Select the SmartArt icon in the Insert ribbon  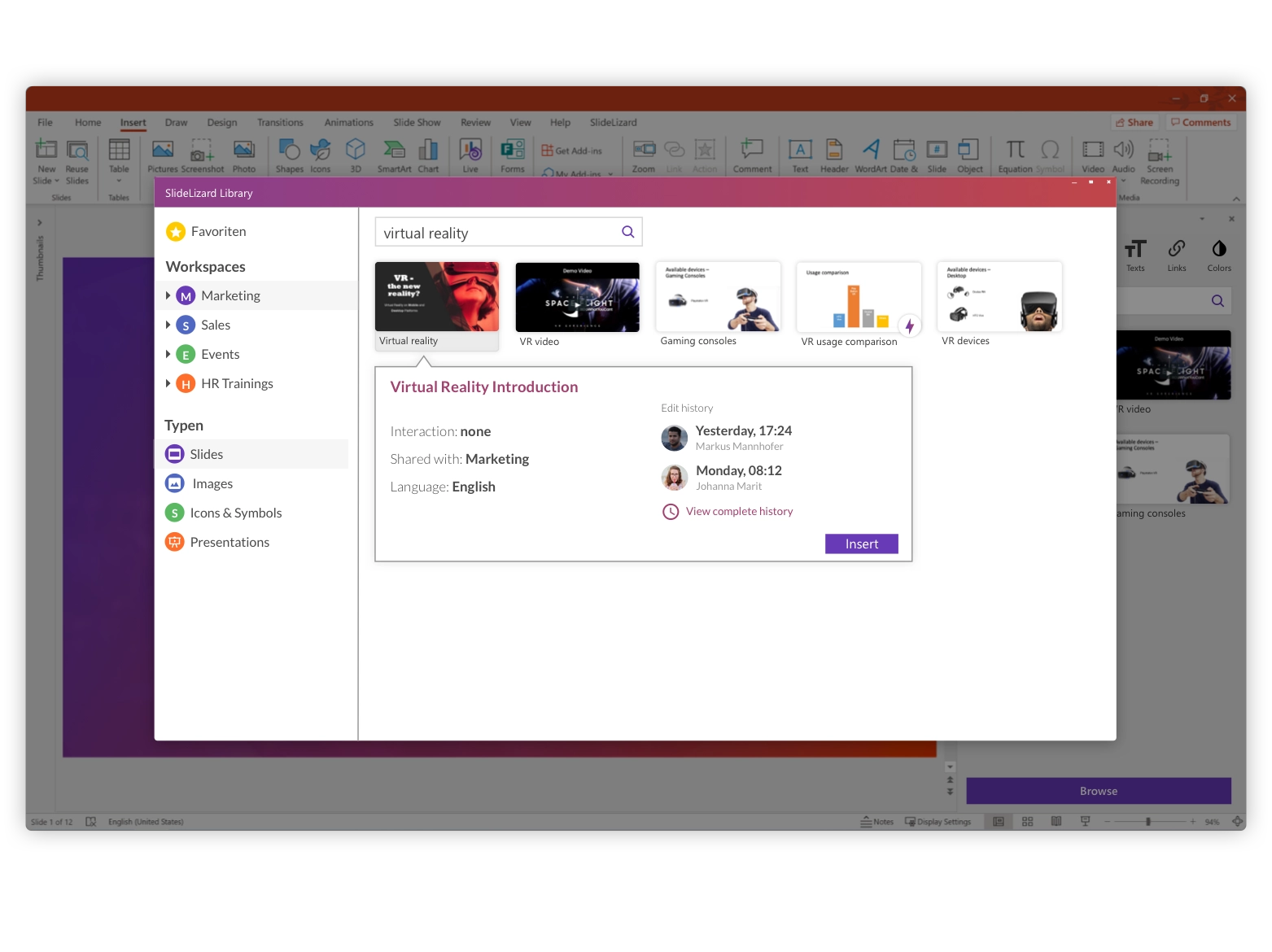[x=394, y=155]
